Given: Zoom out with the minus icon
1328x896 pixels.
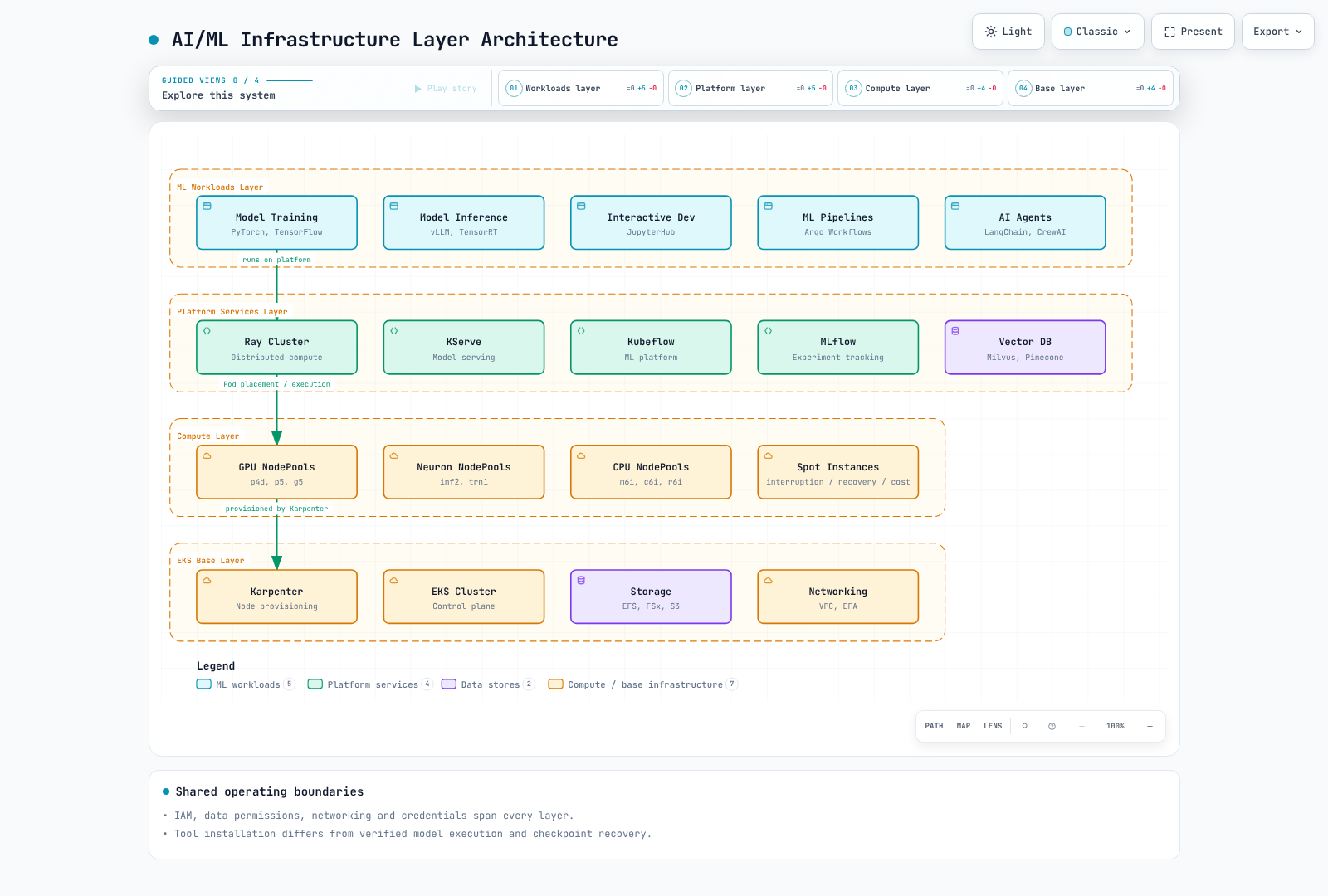Looking at the screenshot, I should pyautogui.click(x=1081, y=726).
